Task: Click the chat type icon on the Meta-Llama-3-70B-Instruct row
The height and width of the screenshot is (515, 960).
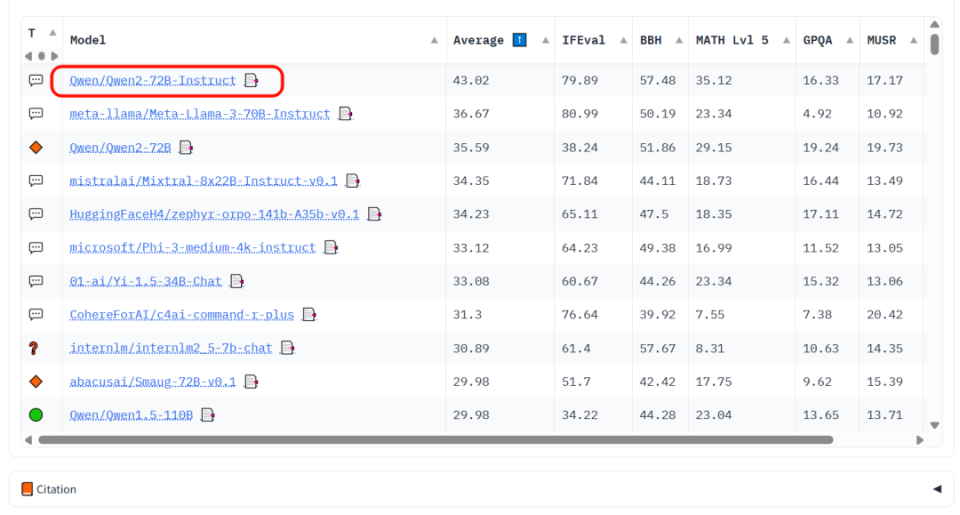Action: 36,114
